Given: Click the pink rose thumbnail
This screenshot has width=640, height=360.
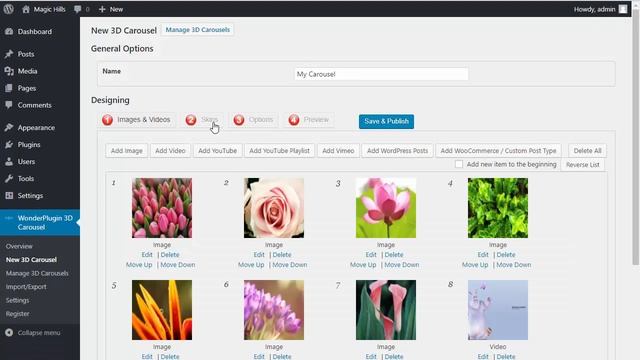Looking at the screenshot, I should coord(274,208).
